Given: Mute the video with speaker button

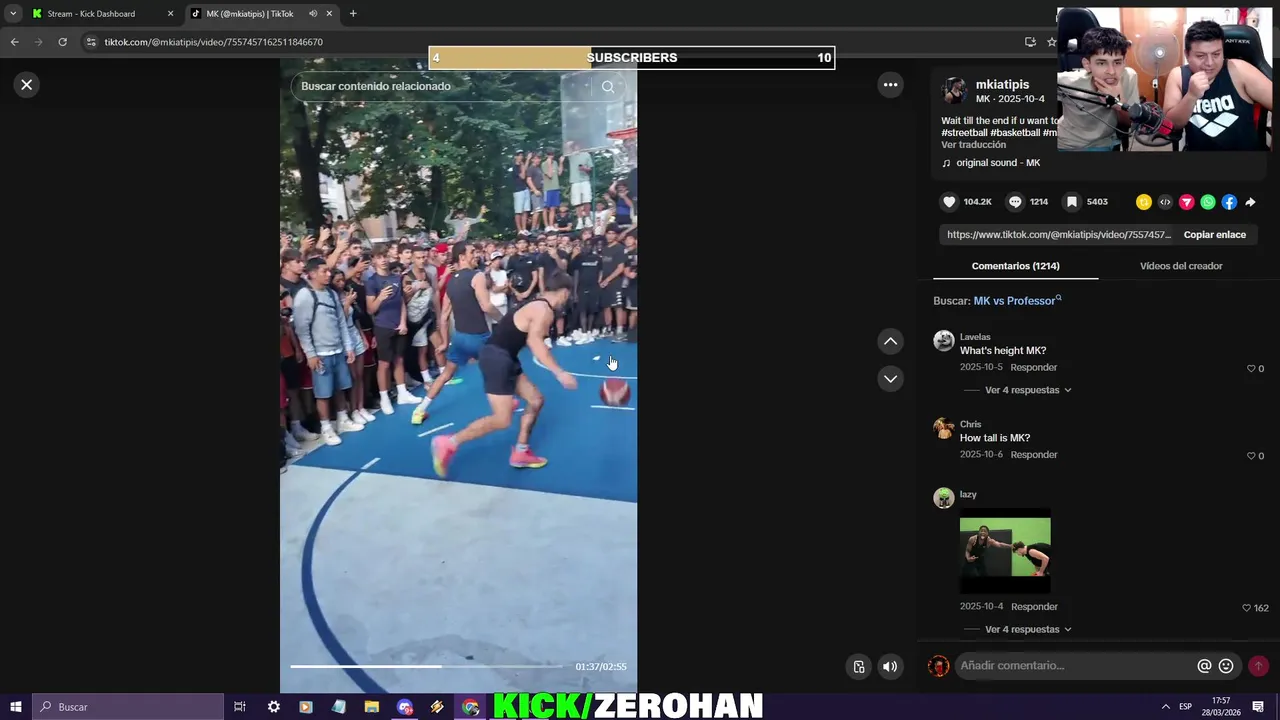Looking at the screenshot, I should 890,667.
